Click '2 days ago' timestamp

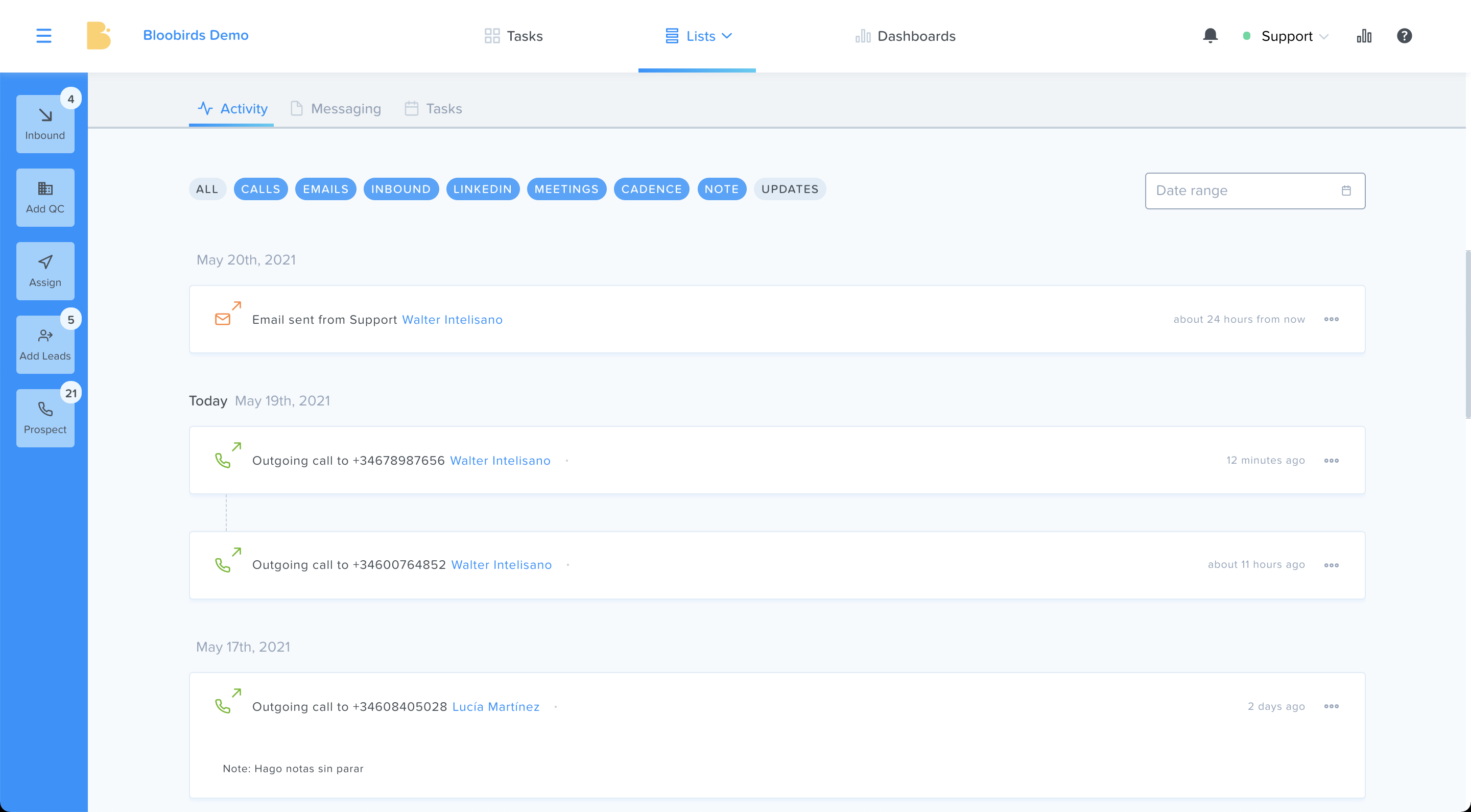[x=1276, y=706]
